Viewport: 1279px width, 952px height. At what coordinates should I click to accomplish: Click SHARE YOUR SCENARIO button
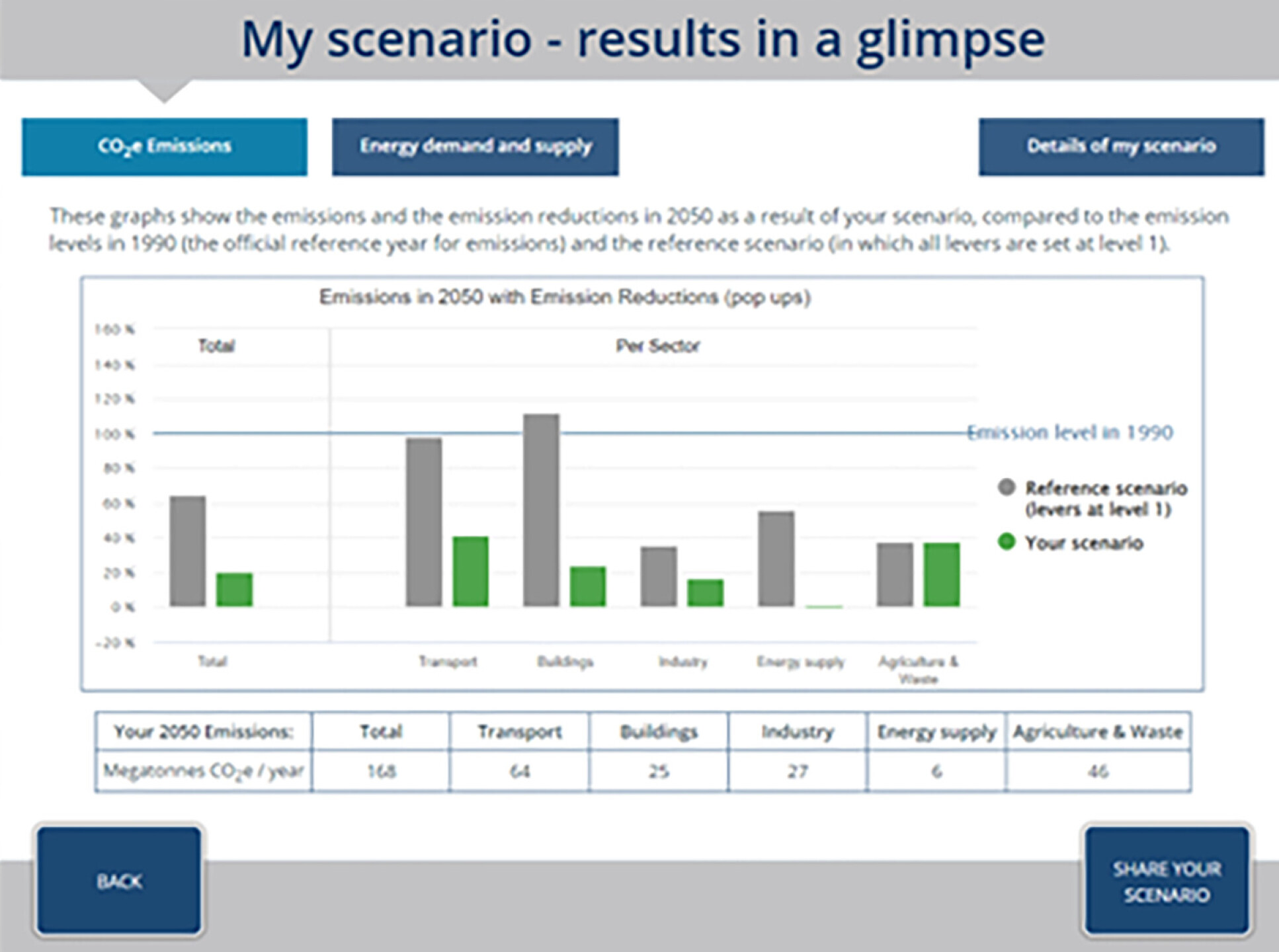(x=1167, y=881)
